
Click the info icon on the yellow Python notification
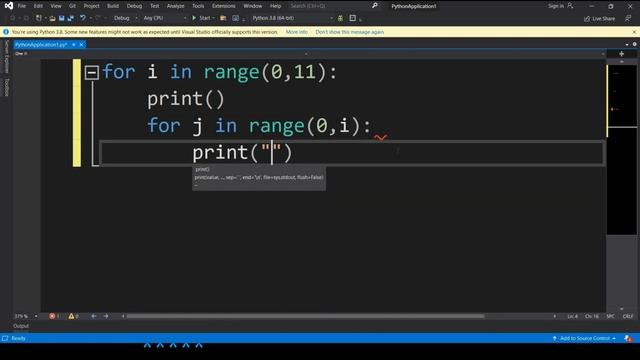[6, 32]
